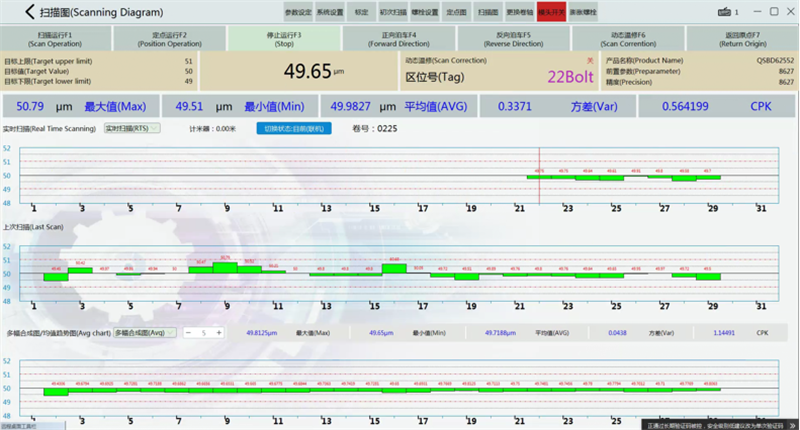Open the 系统设置 menu item
The width and height of the screenshot is (800, 430).
point(329,12)
